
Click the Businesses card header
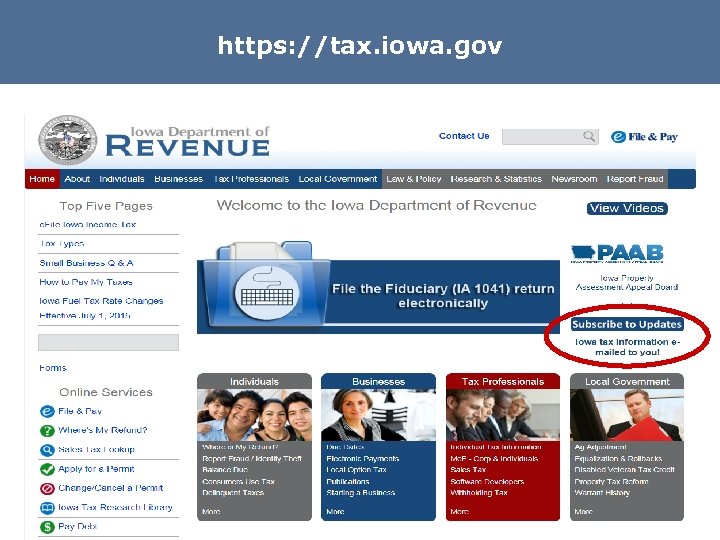click(x=378, y=381)
